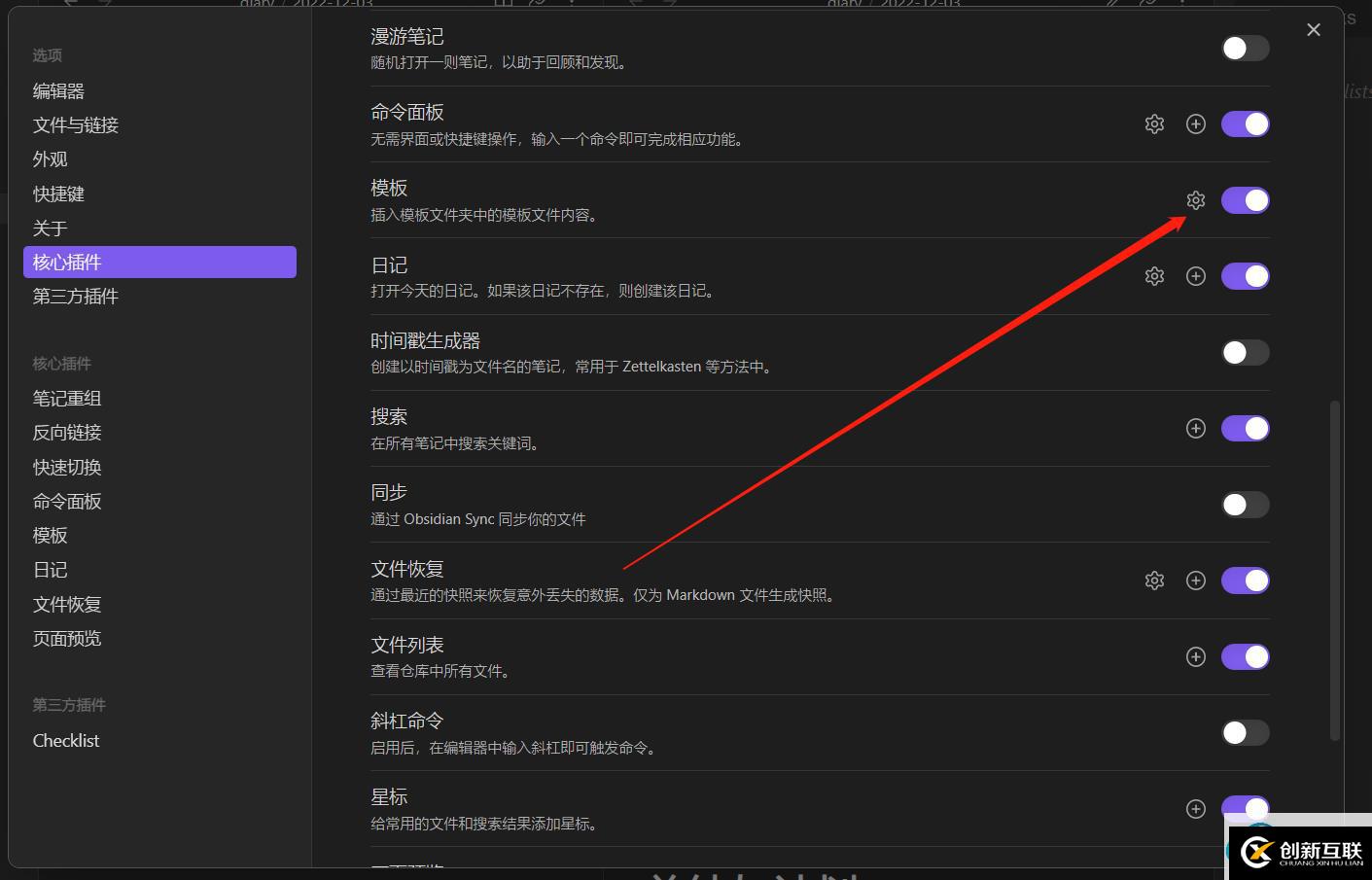Disable the 文件列表 plugin toggle
The height and width of the screenshot is (880, 1372).
click(x=1246, y=657)
